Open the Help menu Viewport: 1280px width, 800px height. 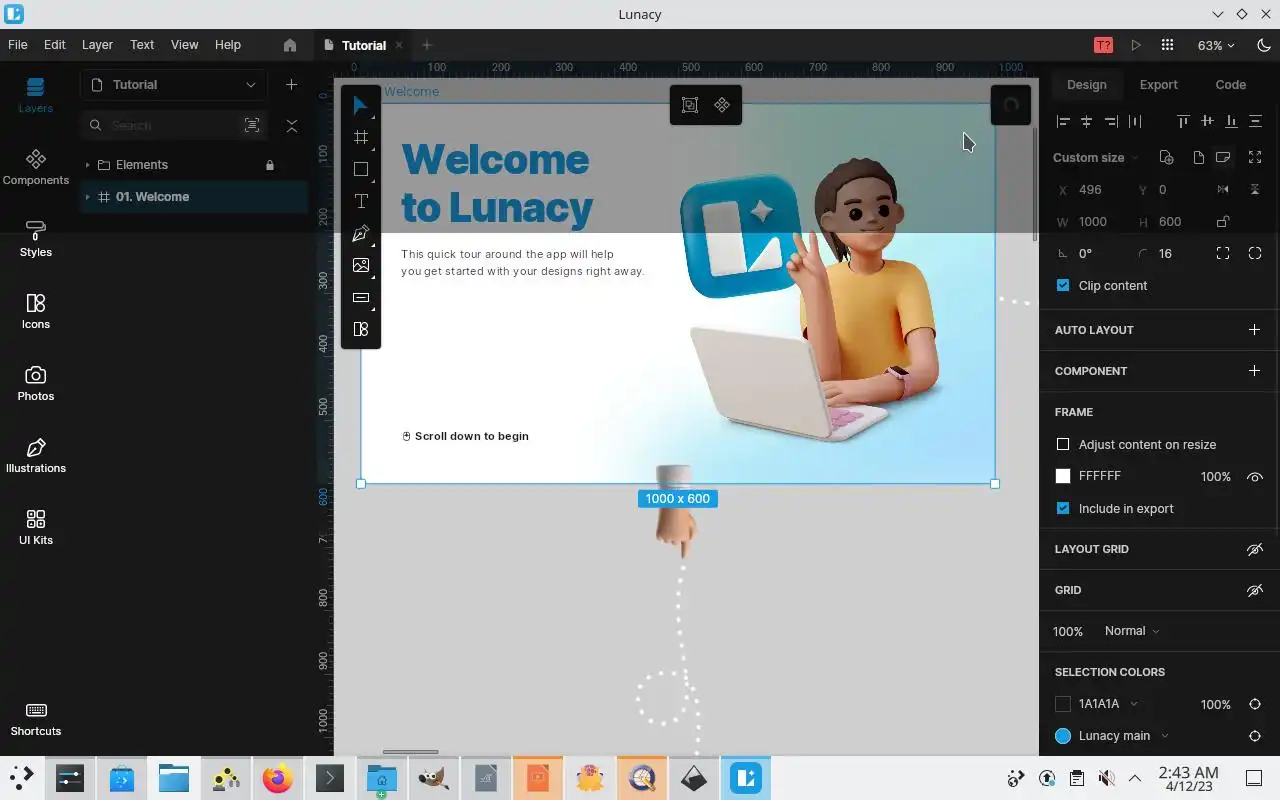228,45
